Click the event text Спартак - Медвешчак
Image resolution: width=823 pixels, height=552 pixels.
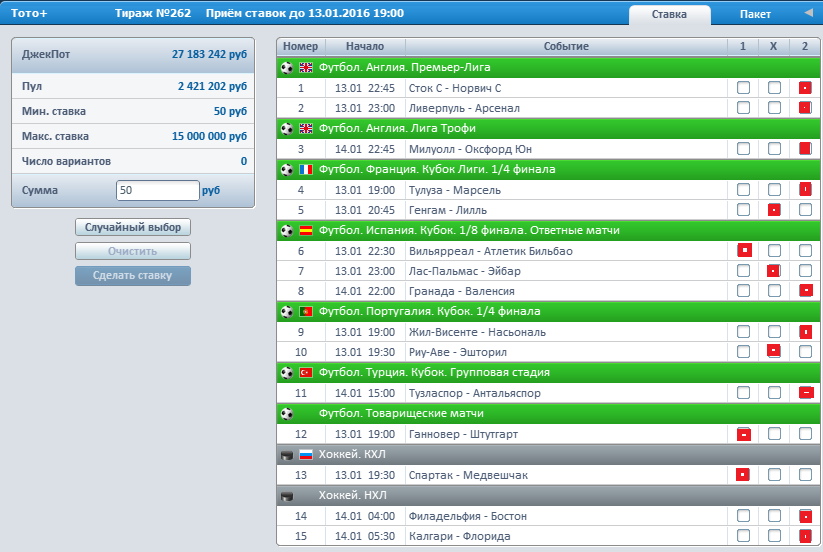[468, 475]
